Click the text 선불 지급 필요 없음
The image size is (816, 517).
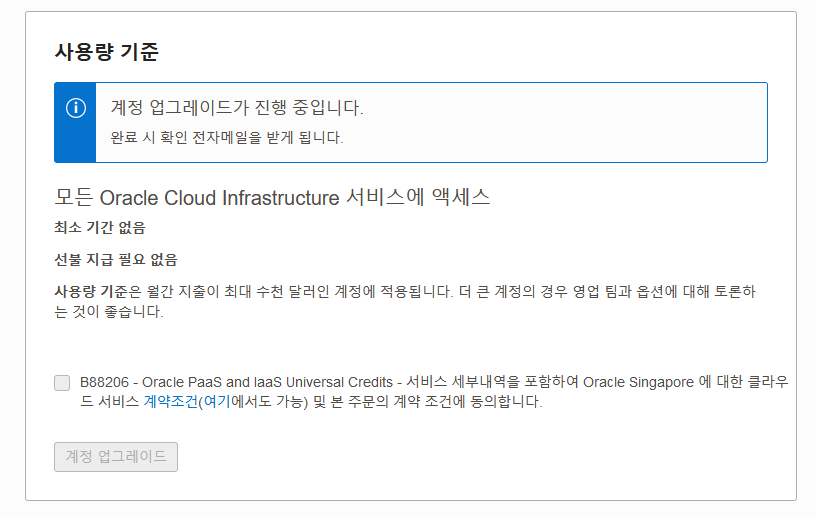click(116, 259)
